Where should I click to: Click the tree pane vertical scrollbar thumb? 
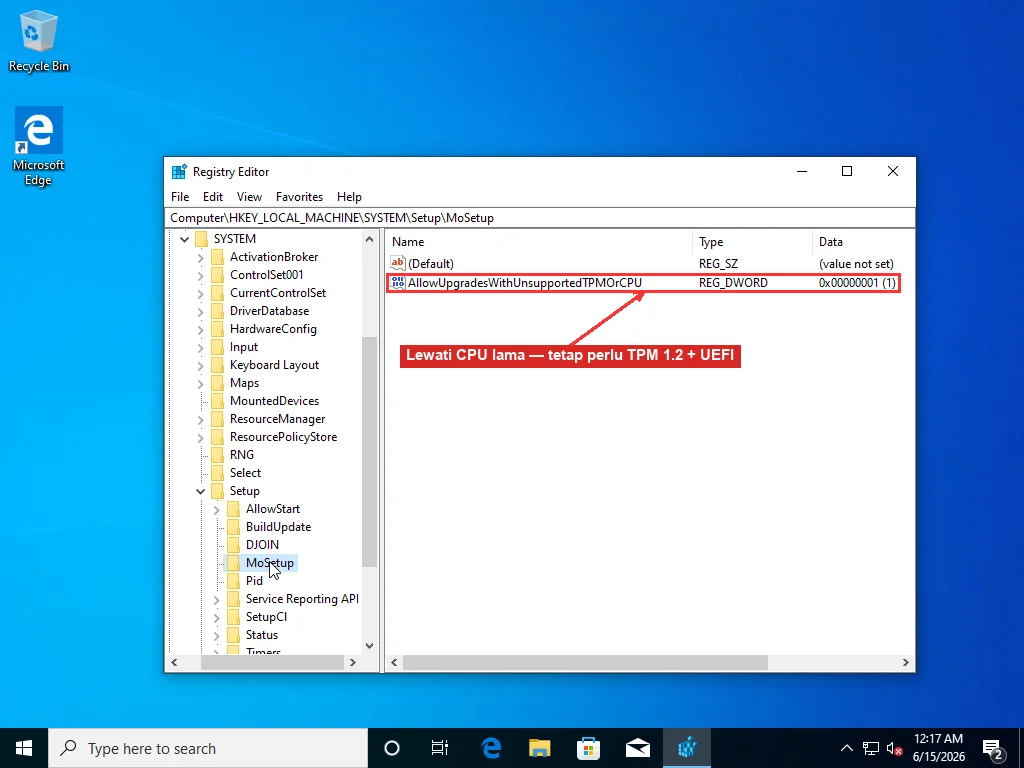pyautogui.click(x=370, y=452)
